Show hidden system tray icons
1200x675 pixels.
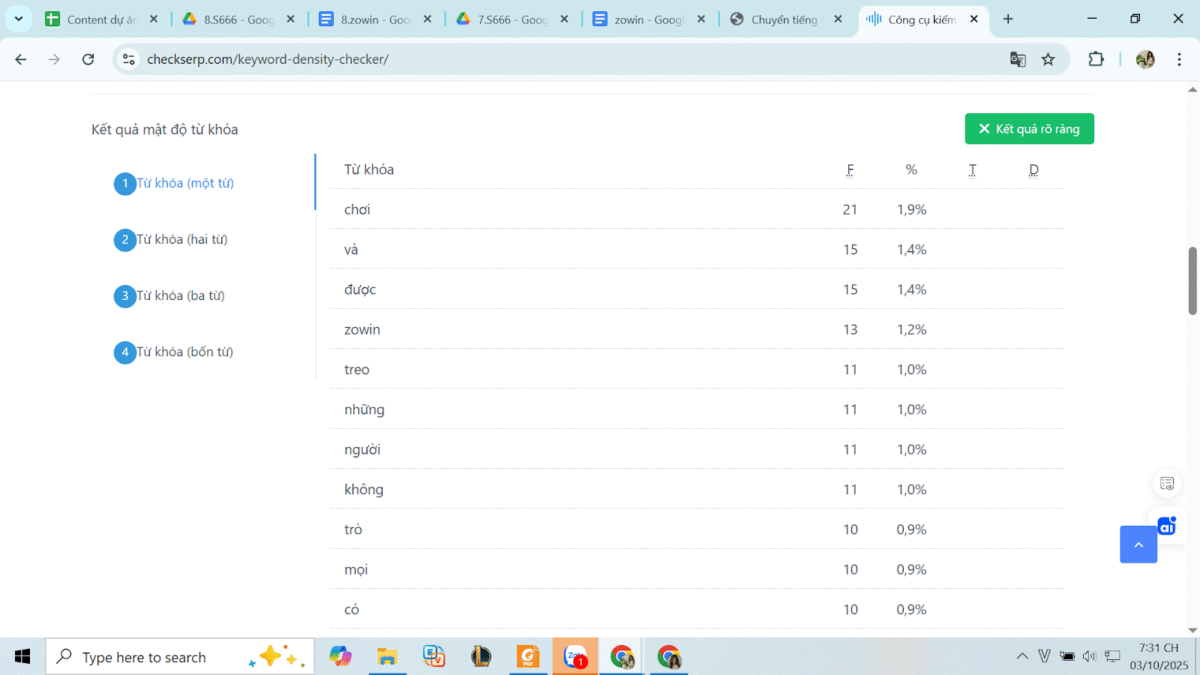tap(1021, 657)
